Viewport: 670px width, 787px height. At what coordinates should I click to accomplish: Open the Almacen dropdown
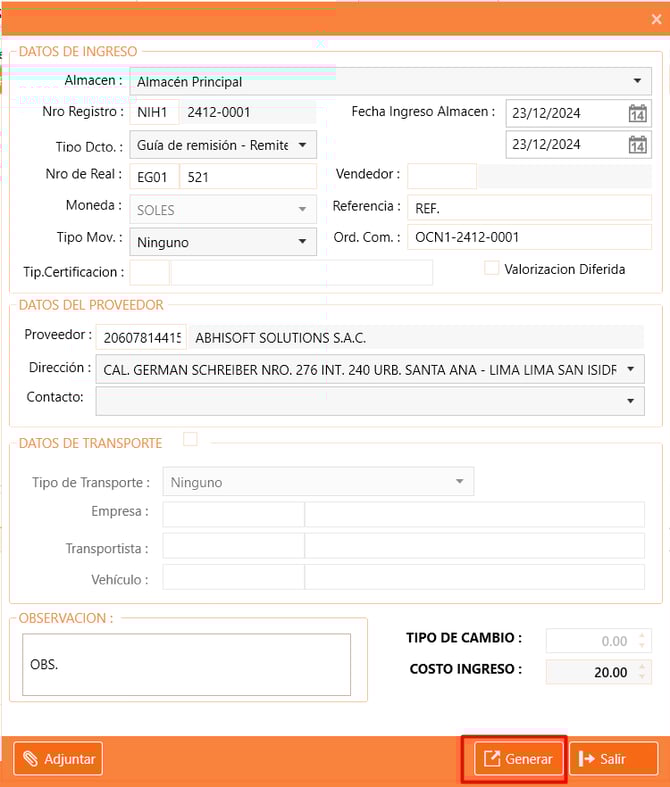coord(390,81)
